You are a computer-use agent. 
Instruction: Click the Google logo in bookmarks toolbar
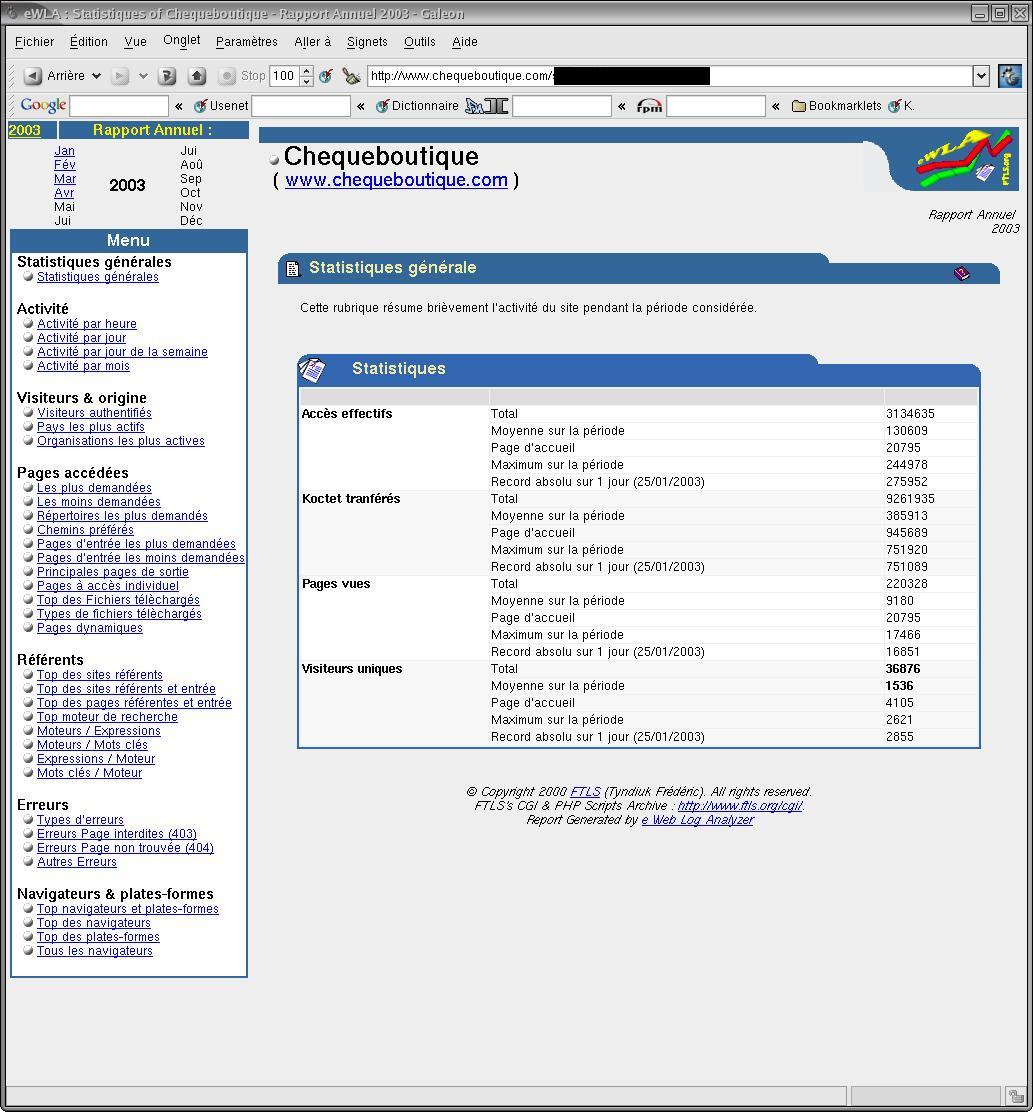(43, 106)
